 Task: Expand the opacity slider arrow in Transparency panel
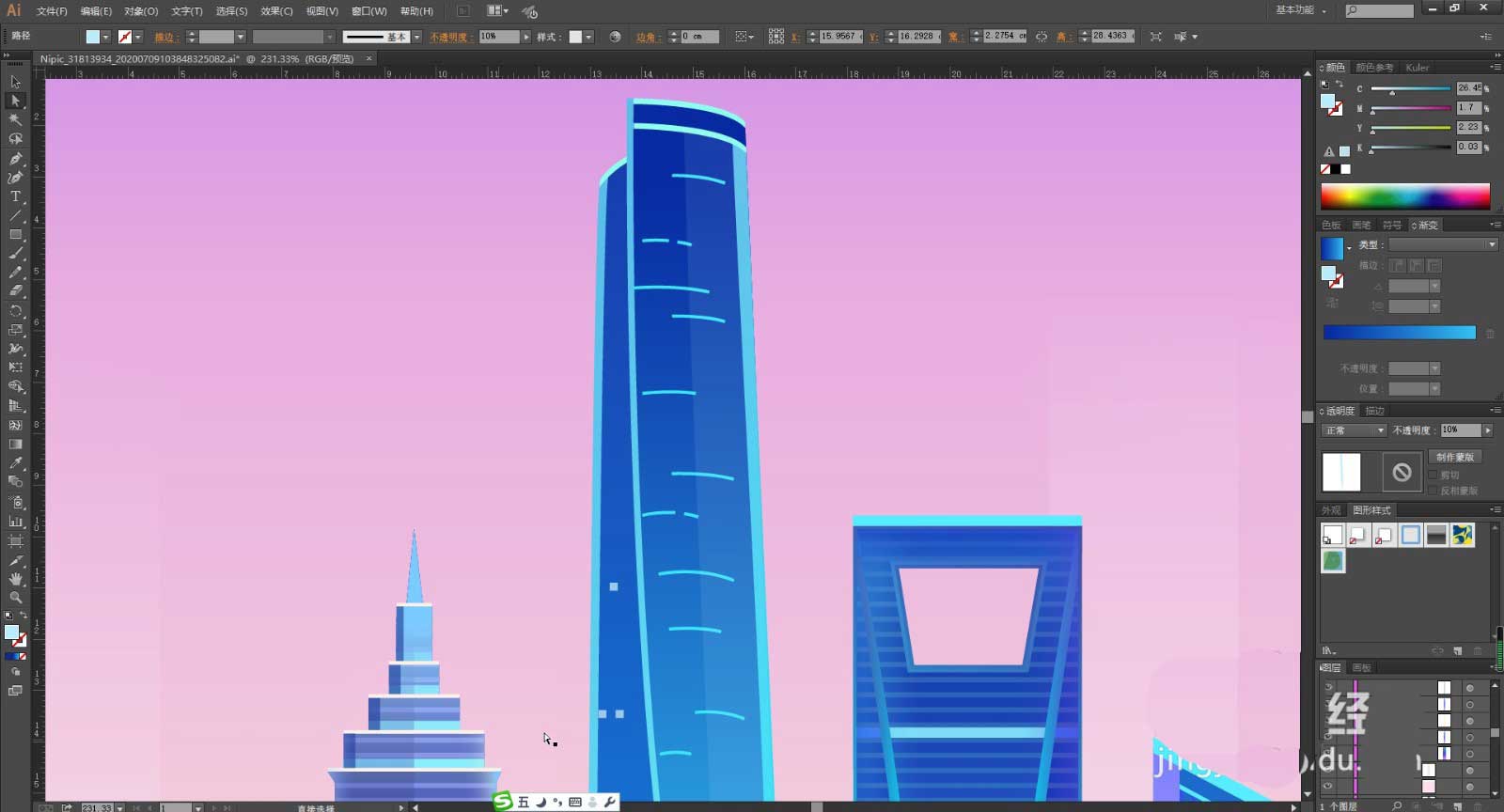[1487, 430]
